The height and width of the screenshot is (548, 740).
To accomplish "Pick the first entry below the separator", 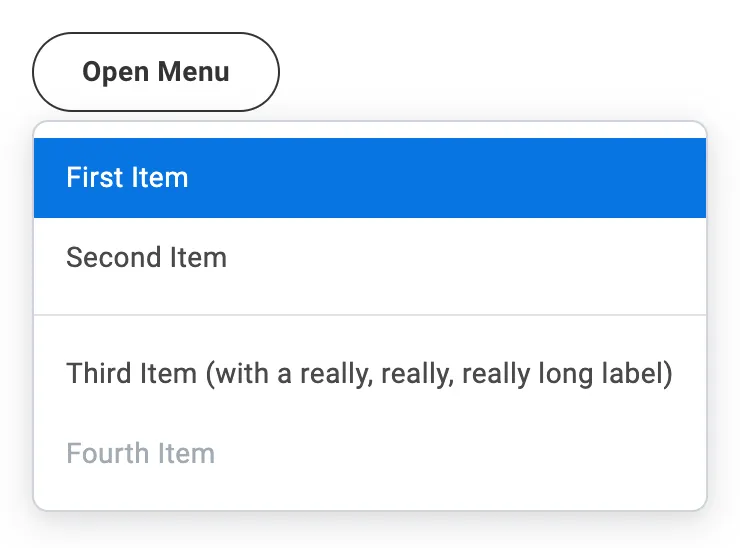I will point(370,374).
